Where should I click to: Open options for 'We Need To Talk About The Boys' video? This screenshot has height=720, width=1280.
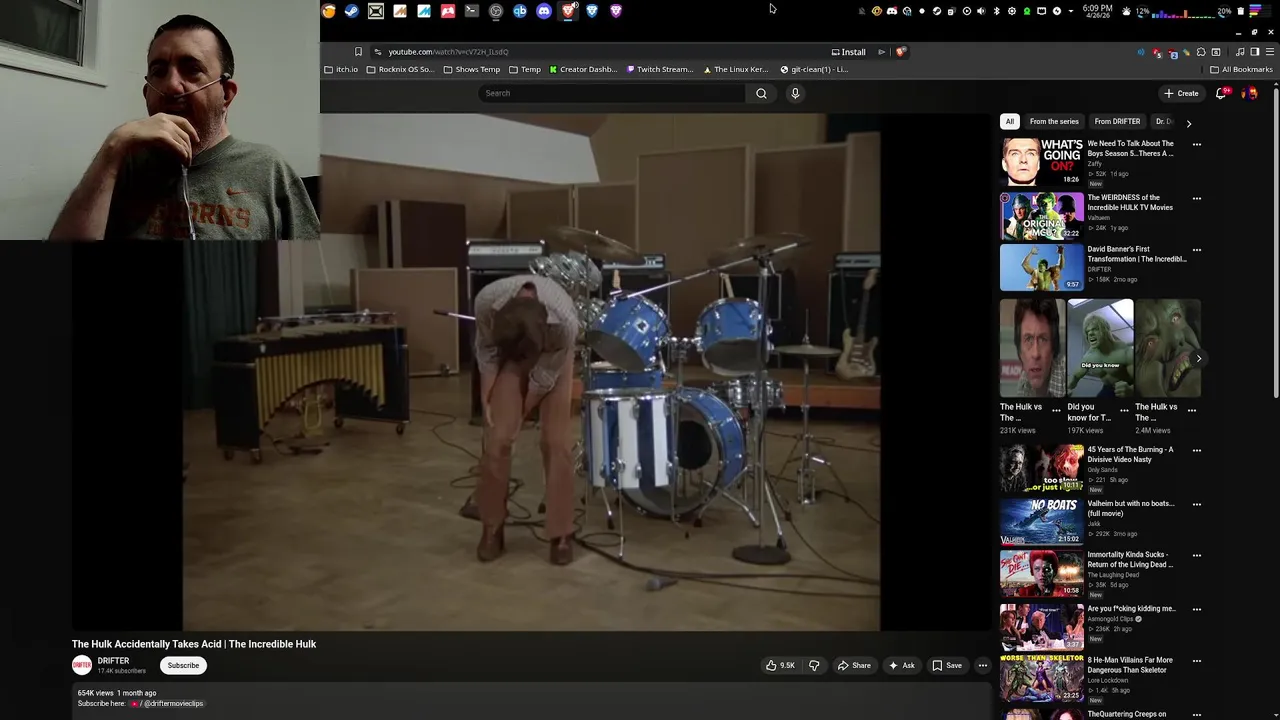[x=1196, y=144]
